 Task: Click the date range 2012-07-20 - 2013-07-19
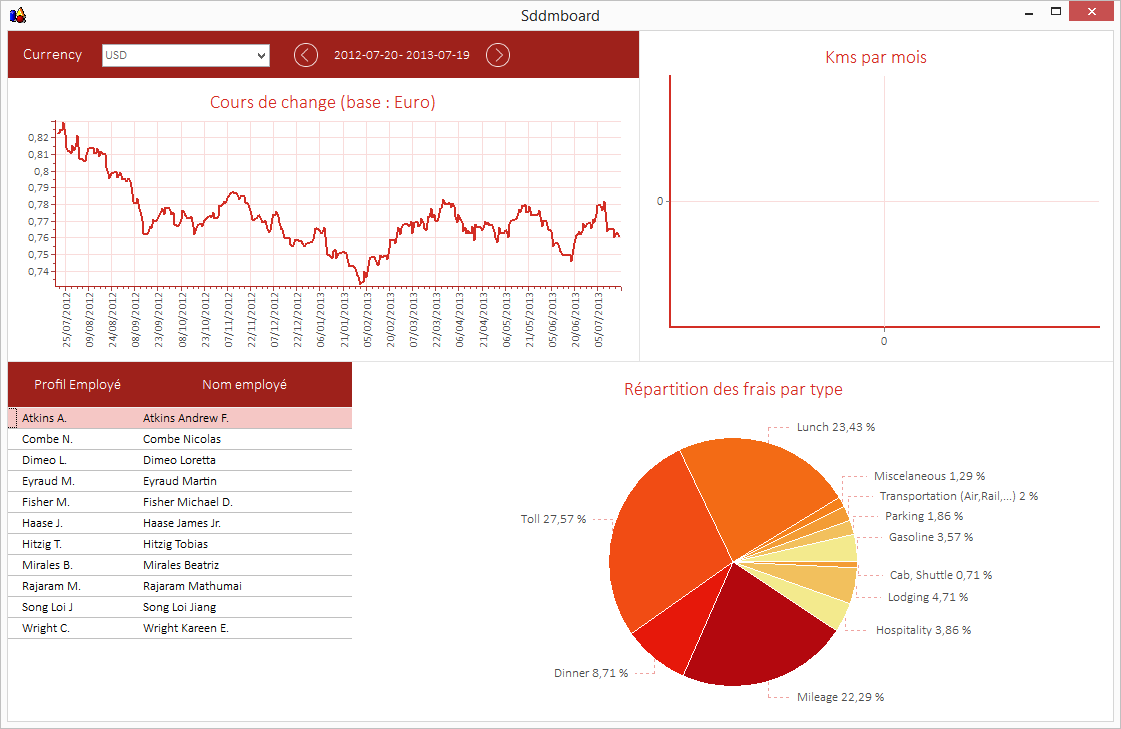402,54
